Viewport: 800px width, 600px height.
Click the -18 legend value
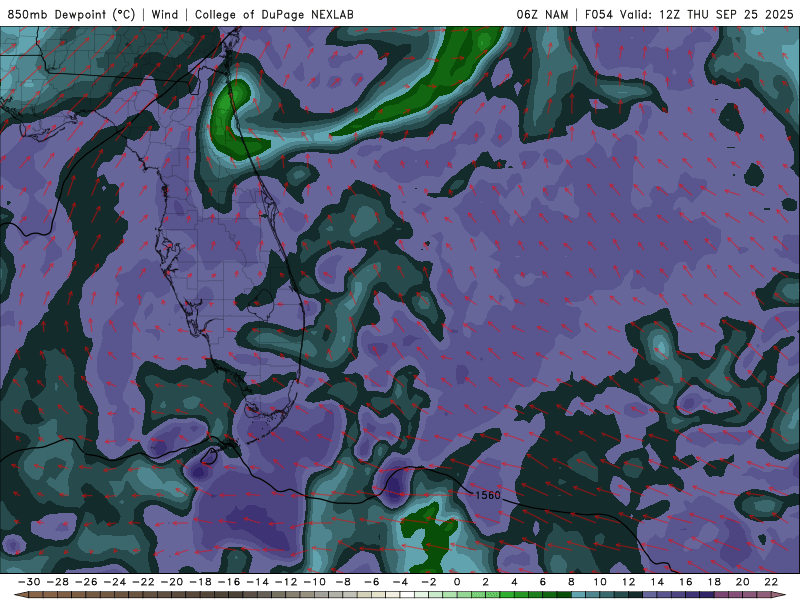tap(201, 582)
